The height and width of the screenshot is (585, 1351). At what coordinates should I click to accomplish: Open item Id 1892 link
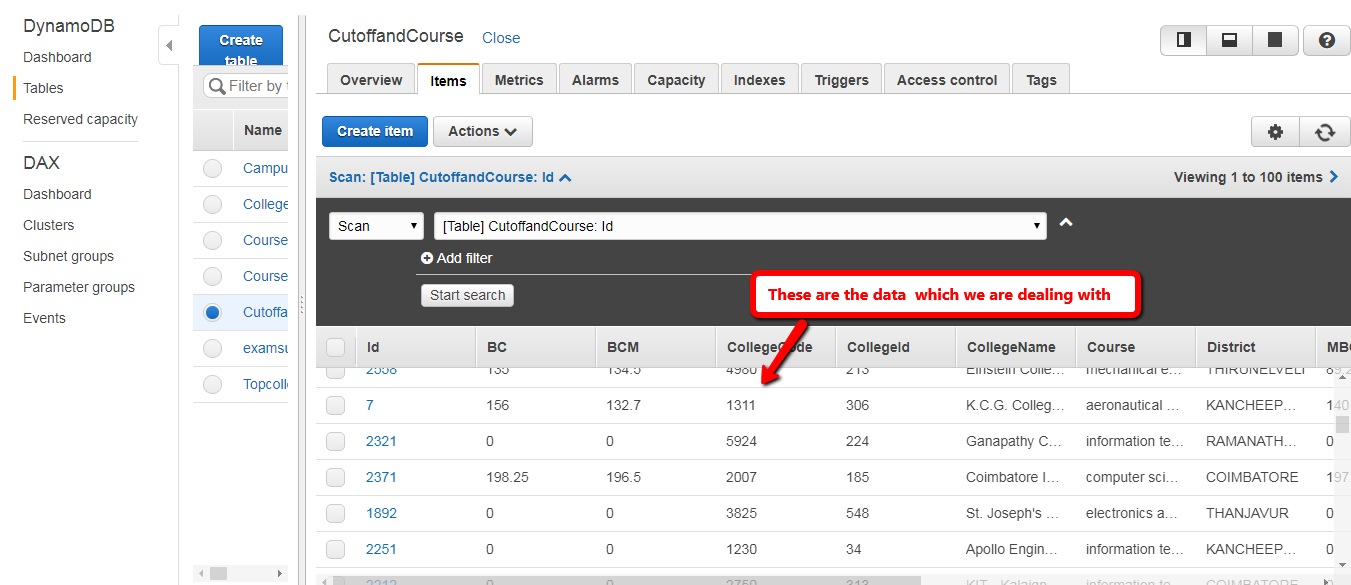pos(381,513)
